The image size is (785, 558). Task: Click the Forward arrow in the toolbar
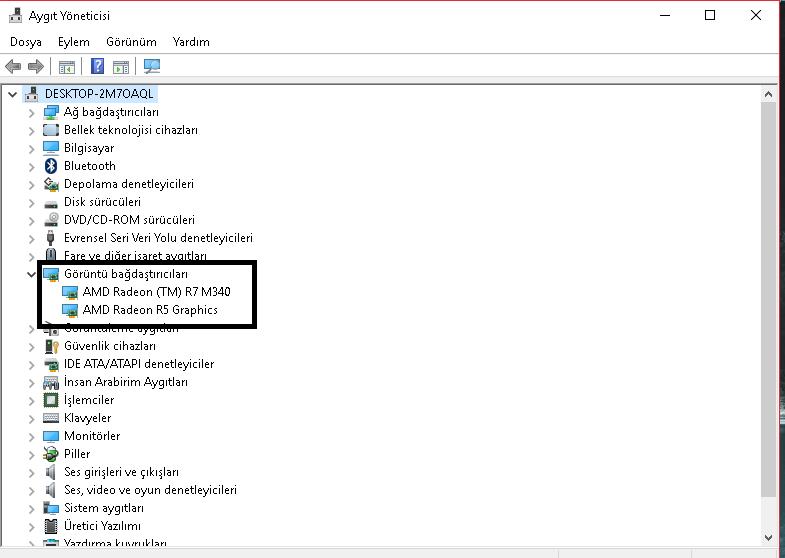coord(36,67)
